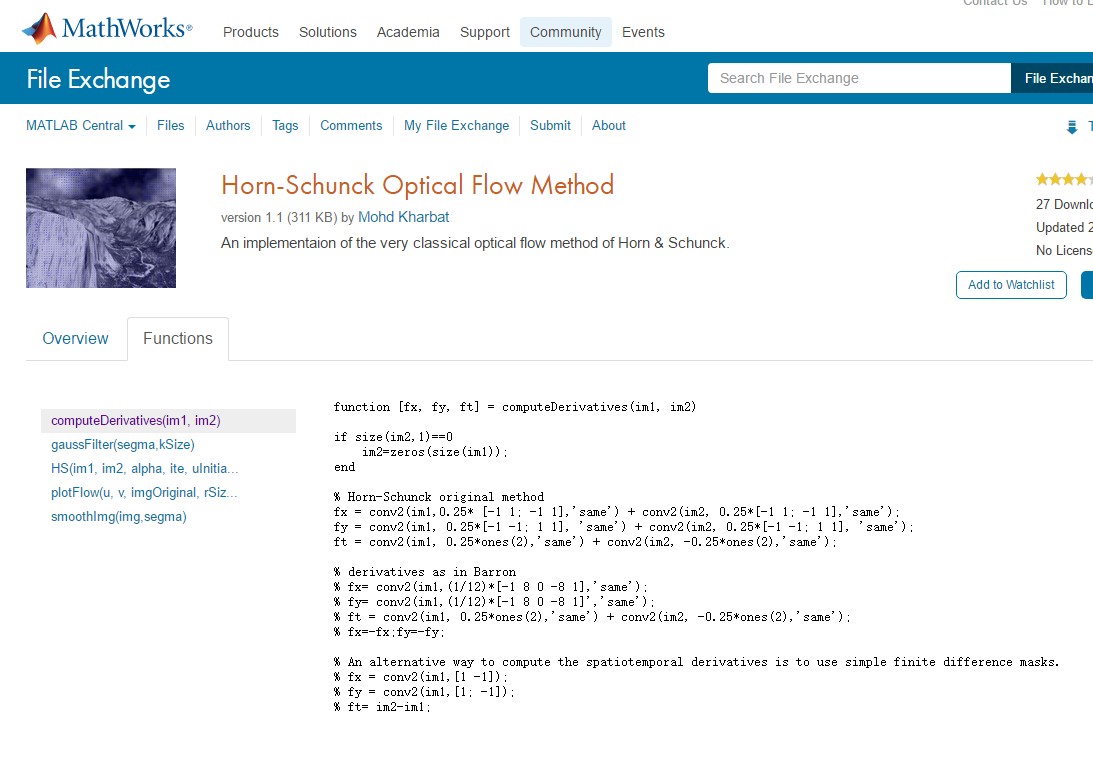Open the Products menu
The width and height of the screenshot is (1093, 764).
pos(251,32)
